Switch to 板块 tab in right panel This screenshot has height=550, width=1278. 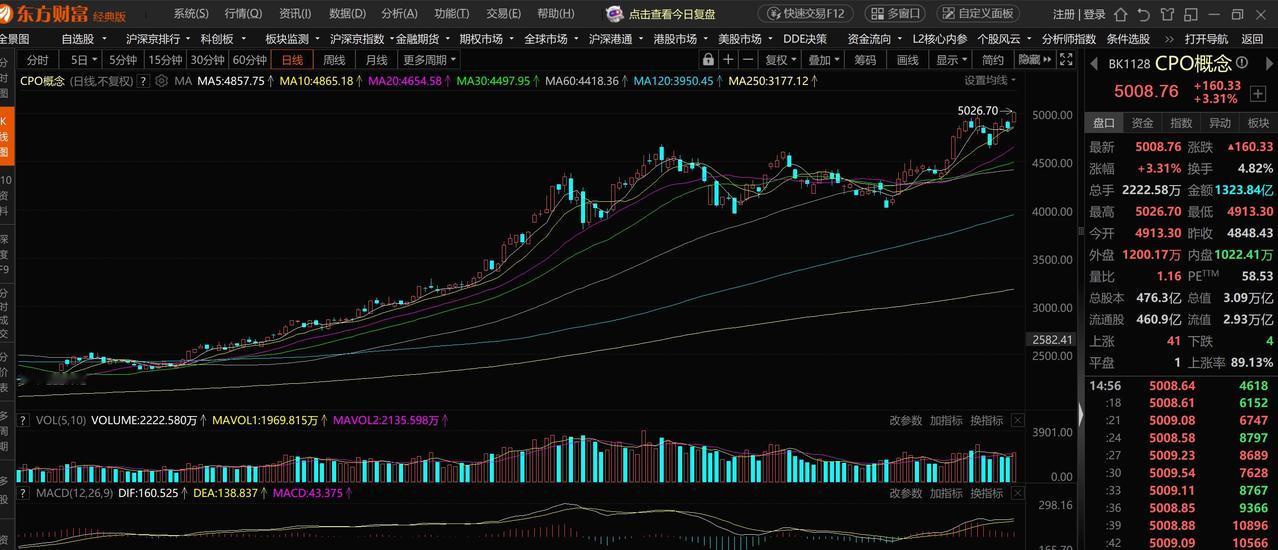click(x=1258, y=122)
